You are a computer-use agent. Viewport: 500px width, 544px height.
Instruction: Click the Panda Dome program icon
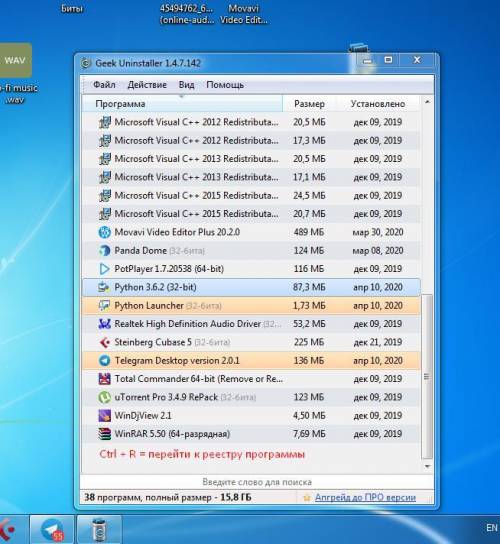104,250
